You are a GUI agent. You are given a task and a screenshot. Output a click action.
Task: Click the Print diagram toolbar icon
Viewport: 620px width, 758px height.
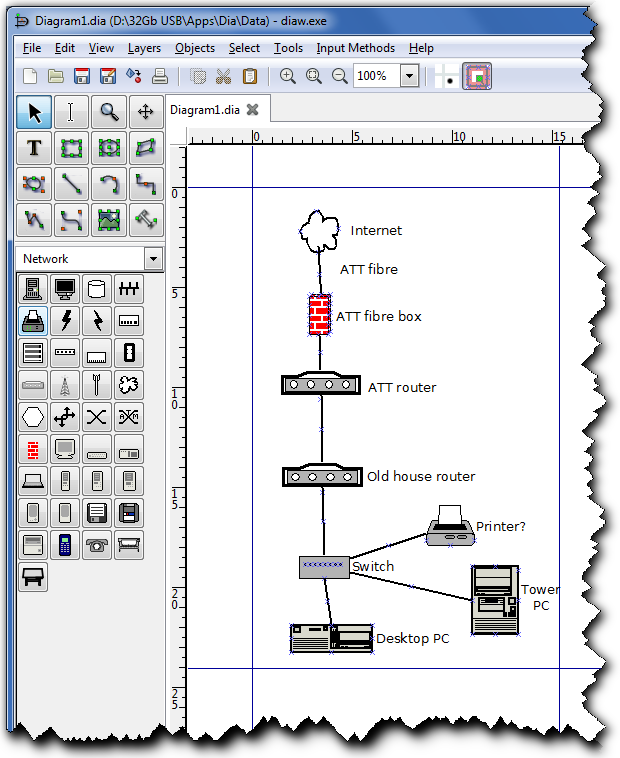159,76
